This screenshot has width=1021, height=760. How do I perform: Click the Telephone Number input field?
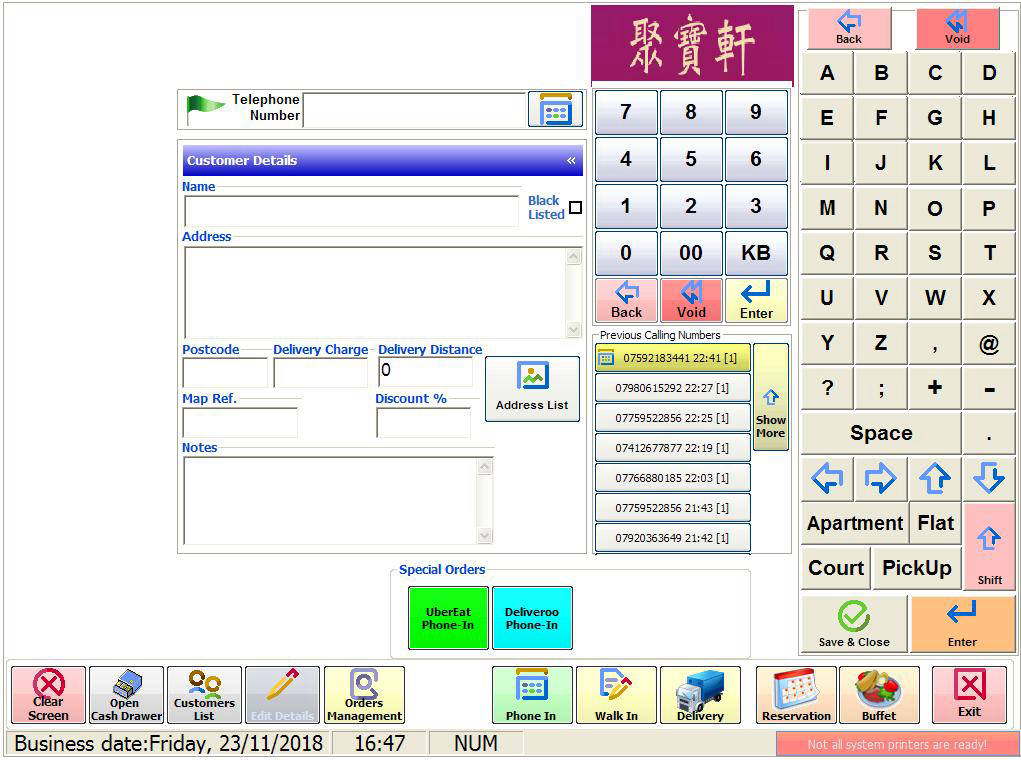(x=414, y=109)
